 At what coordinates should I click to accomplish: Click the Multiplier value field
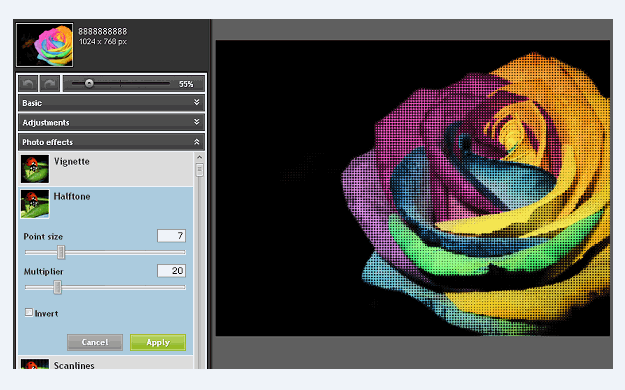pyautogui.click(x=171, y=271)
